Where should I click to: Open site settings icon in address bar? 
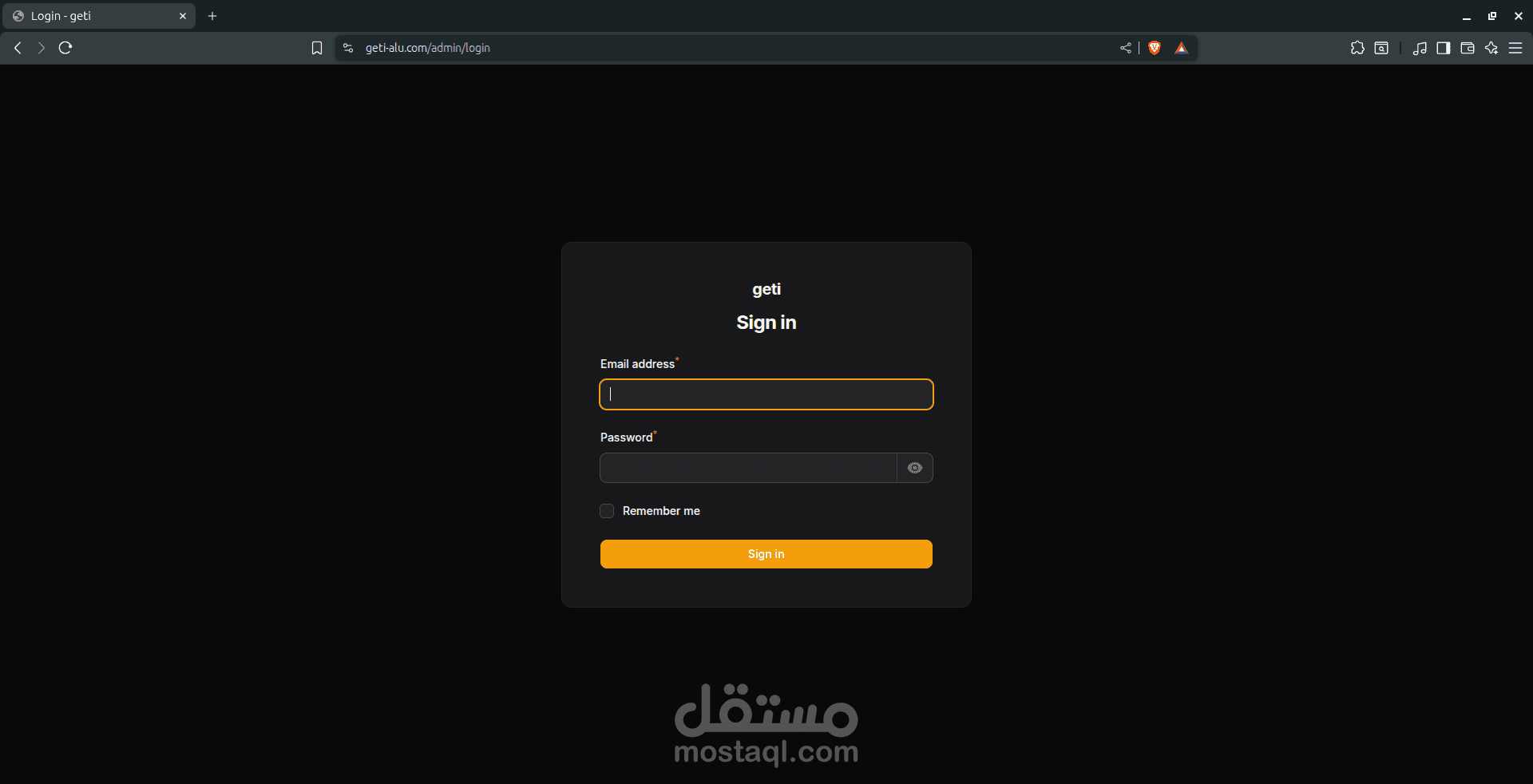[348, 48]
